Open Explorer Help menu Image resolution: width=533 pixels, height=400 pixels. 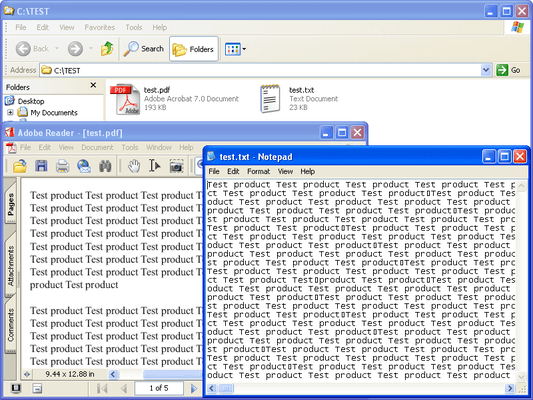(x=159, y=27)
